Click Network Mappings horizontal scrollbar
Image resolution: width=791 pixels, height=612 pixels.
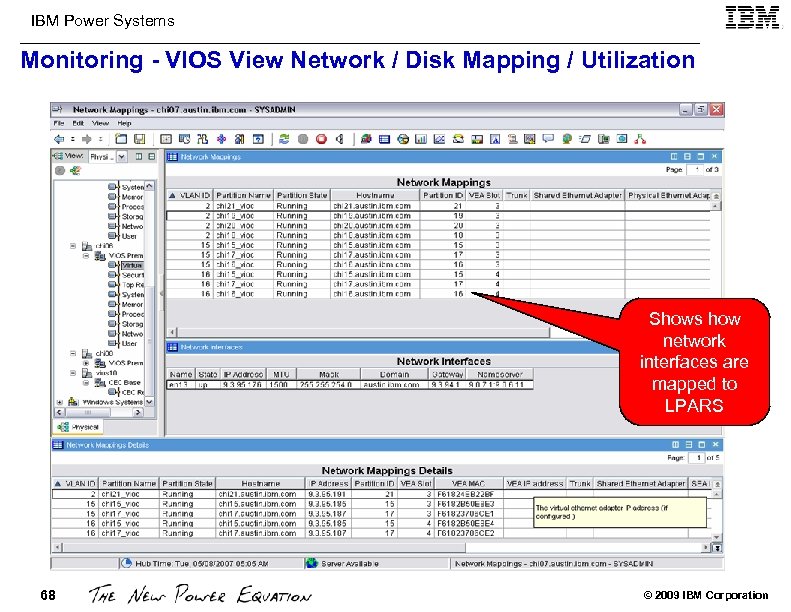pyautogui.click(x=363, y=332)
